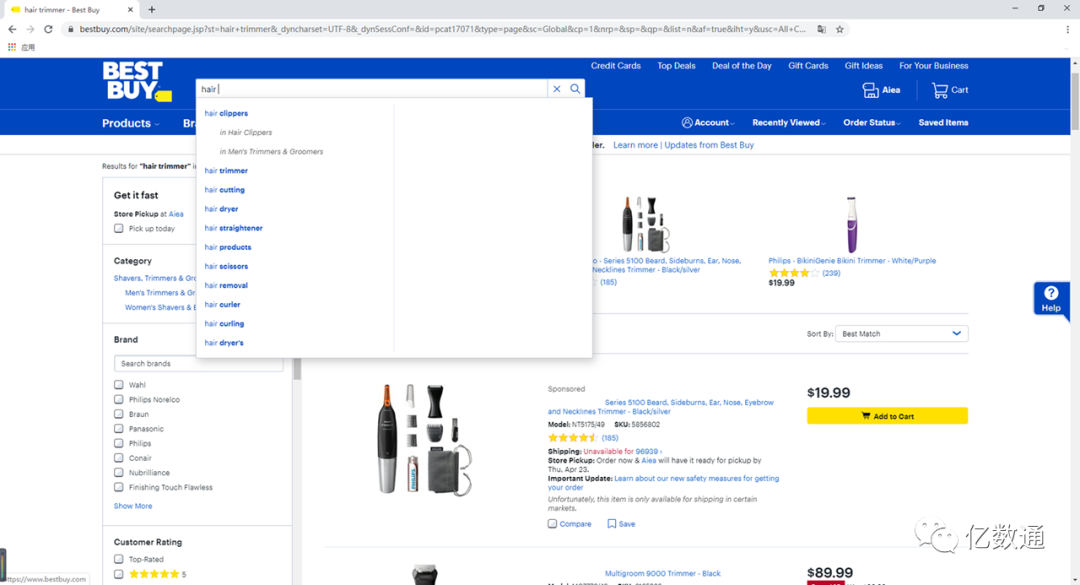This screenshot has height=585, width=1080.
Task: Check the Finishing Touch Flawless filter
Action: point(118,487)
